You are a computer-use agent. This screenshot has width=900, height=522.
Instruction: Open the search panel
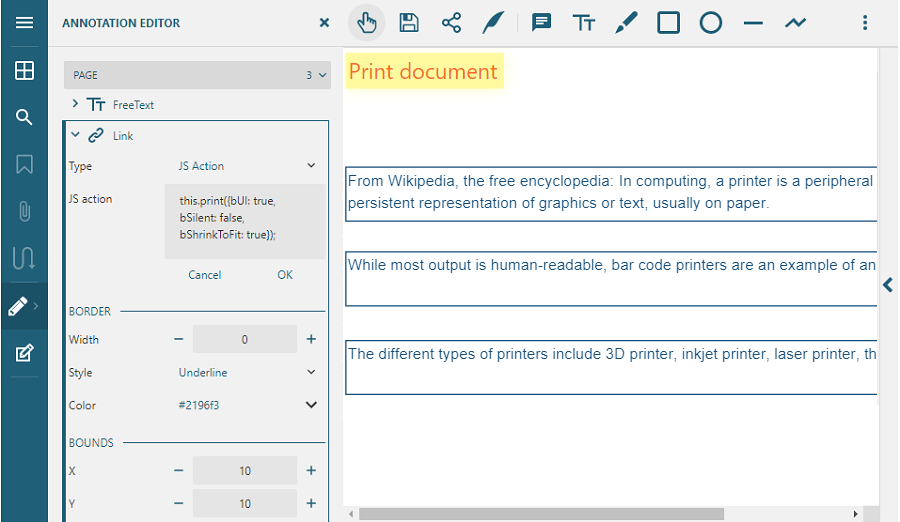point(24,118)
